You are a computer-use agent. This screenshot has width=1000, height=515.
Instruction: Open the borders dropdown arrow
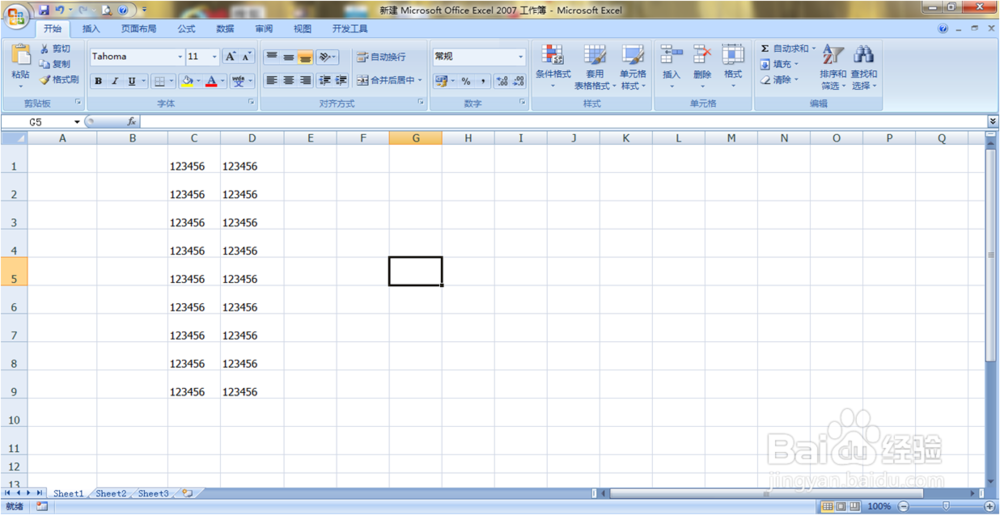click(x=172, y=81)
